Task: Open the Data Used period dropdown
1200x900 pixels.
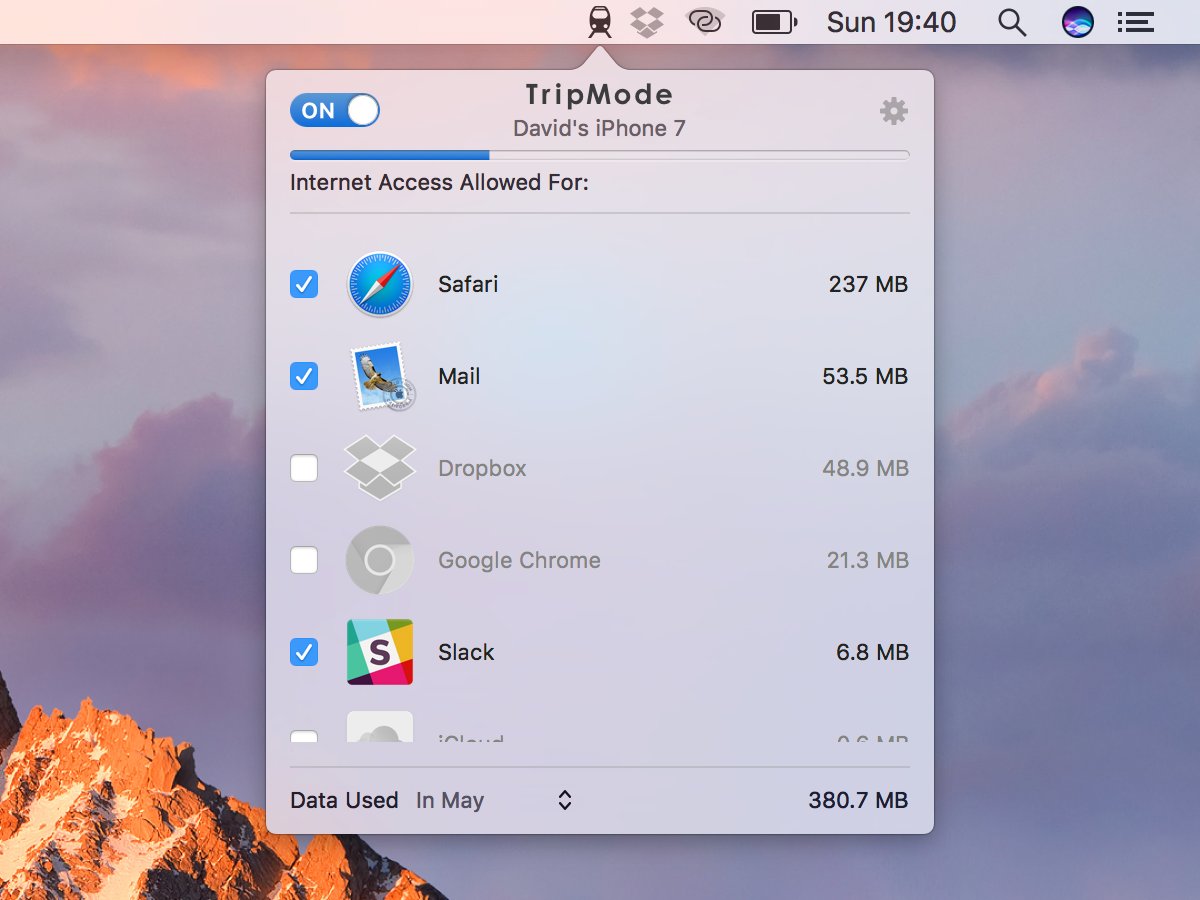Action: click(x=494, y=800)
